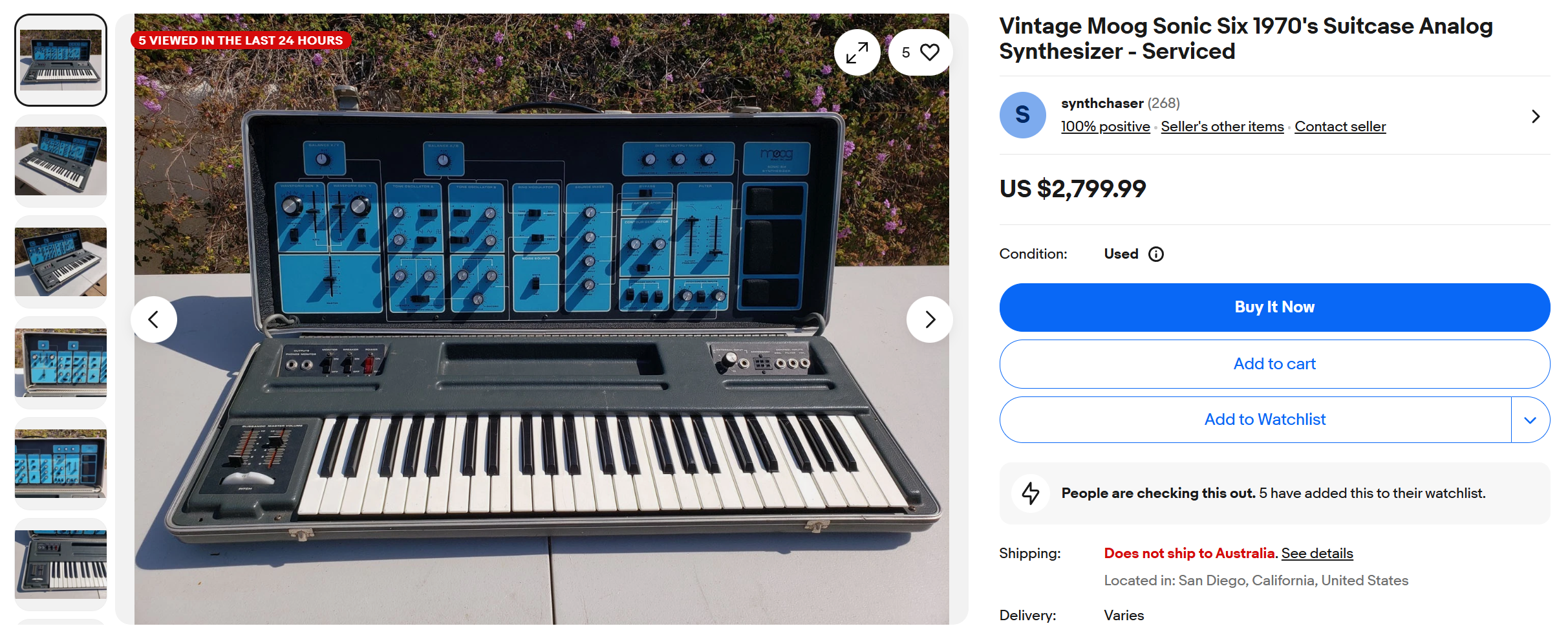
Task: Buy It Now
Action: [1274, 307]
